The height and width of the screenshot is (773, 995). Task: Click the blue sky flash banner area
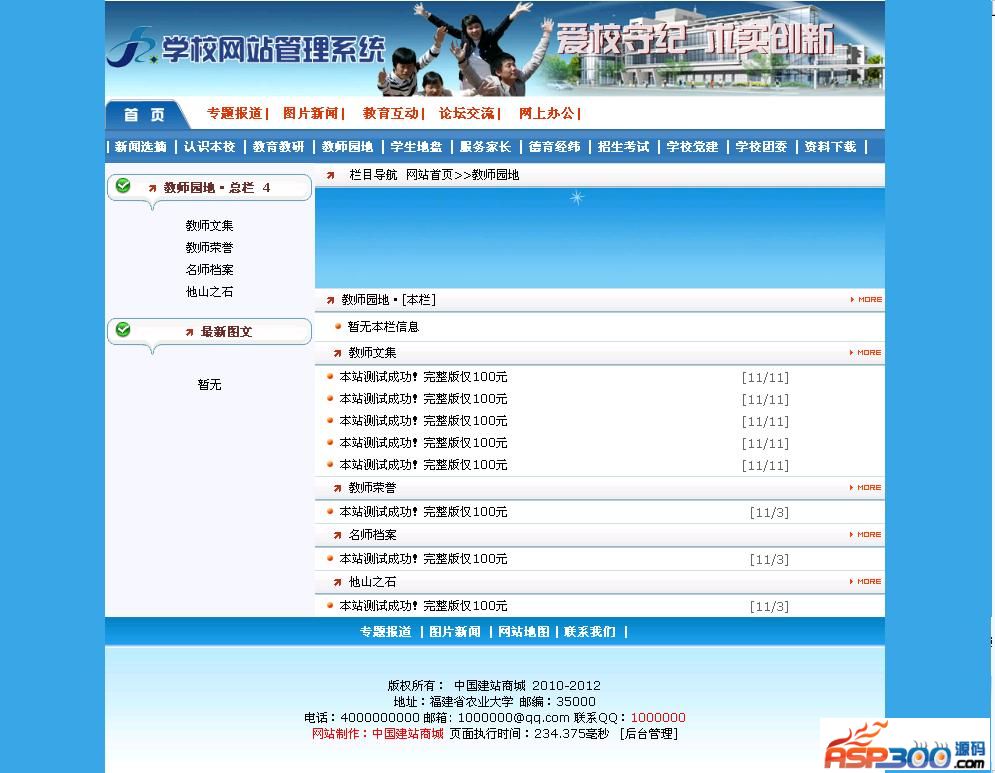coord(600,238)
